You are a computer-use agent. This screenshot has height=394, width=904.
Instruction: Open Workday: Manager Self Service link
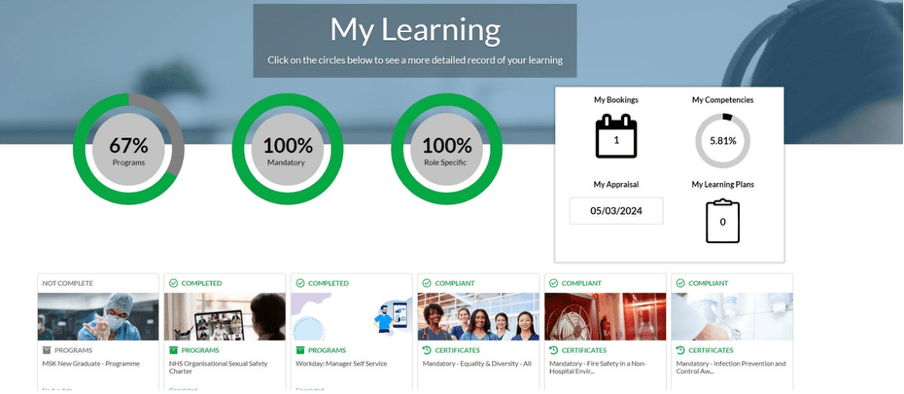coord(341,364)
